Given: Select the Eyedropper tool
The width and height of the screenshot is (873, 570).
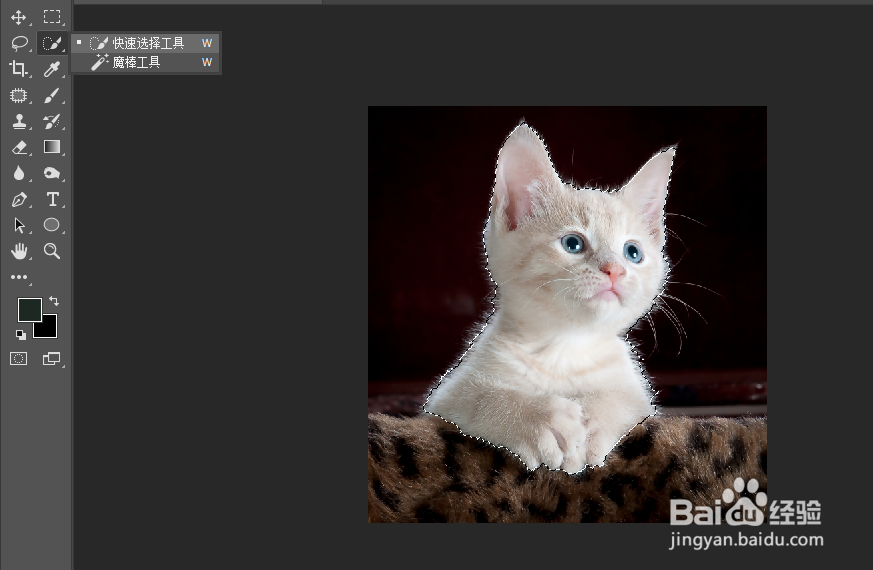Looking at the screenshot, I should pyautogui.click(x=52, y=68).
